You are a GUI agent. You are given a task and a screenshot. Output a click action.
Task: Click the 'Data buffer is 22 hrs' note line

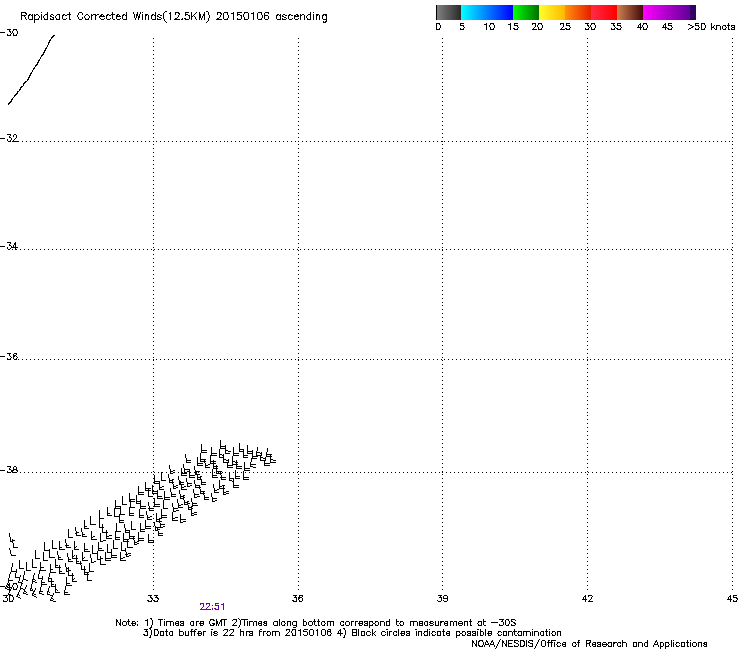click(352, 633)
